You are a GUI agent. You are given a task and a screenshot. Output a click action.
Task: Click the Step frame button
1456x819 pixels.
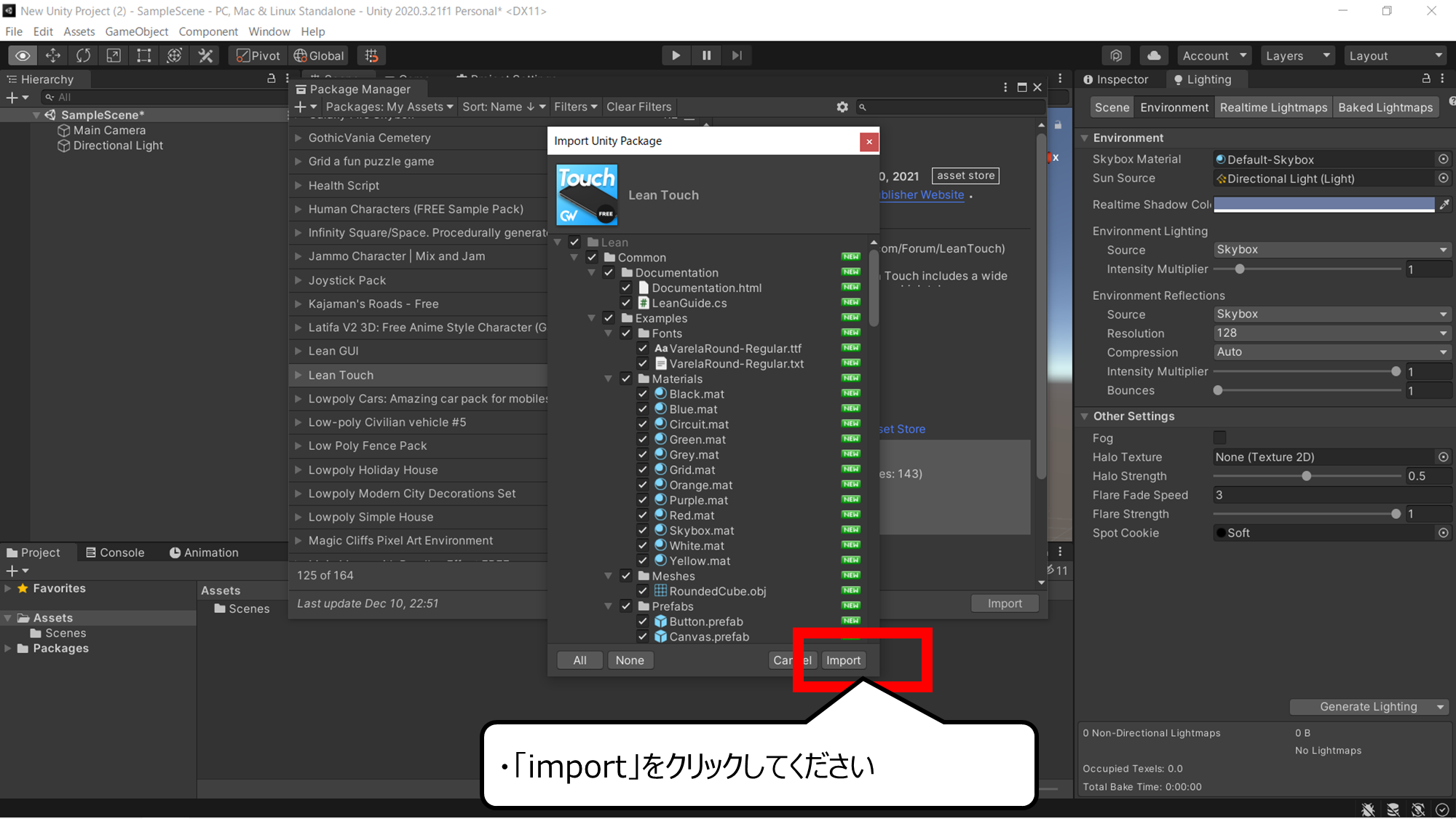[x=737, y=55]
